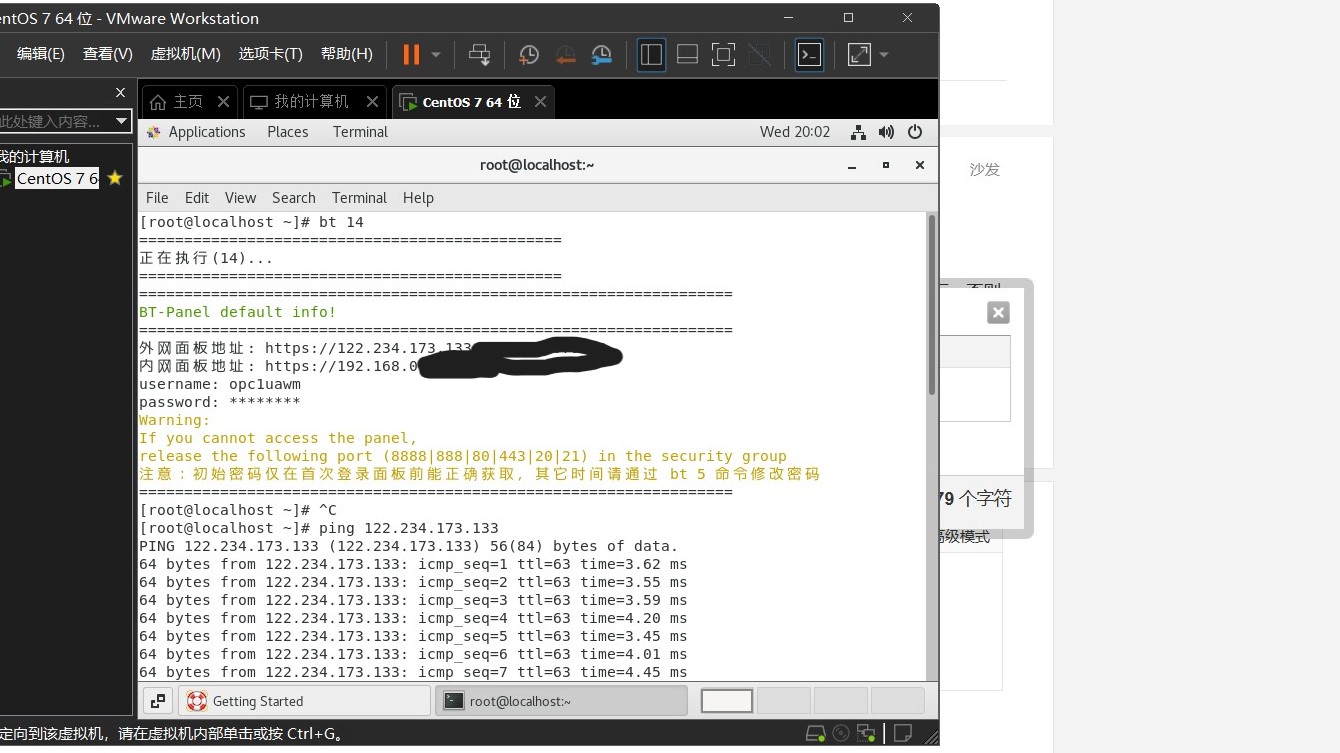The height and width of the screenshot is (753, 1340).
Task: Switch to the Getting Started taskbar window
Action: tap(304, 701)
